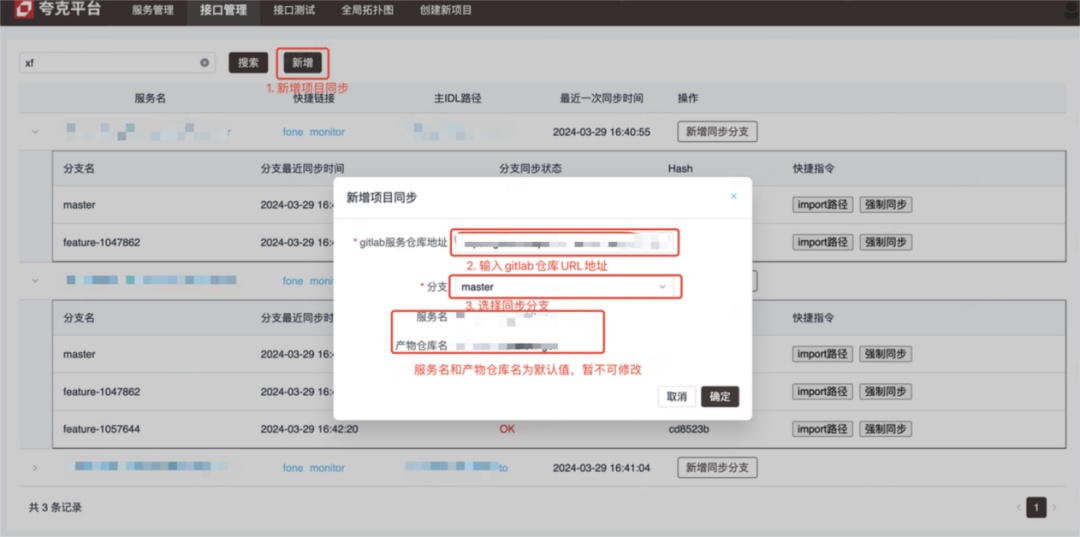Click the cd8523b hash value
Screen dimensions: 1080x537
(689, 429)
